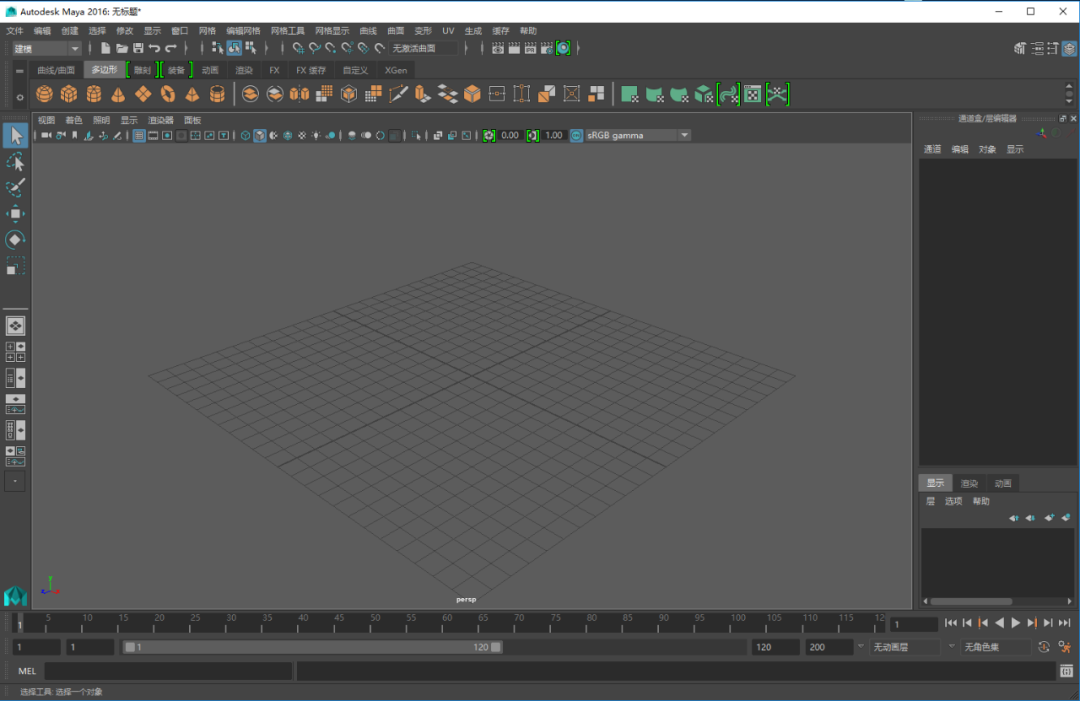This screenshot has height=701, width=1080.
Task: Click the polygon cube shelf icon
Action: [x=69, y=94]
